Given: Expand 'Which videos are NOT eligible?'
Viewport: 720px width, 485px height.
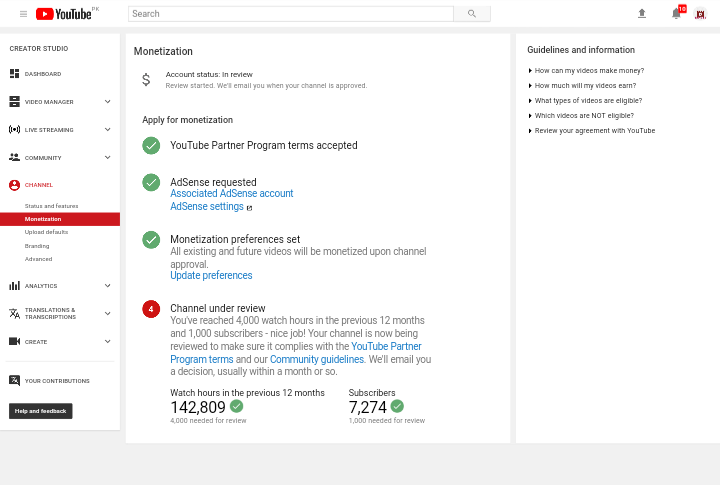Looking at the screenshot, I should [581, 116].
